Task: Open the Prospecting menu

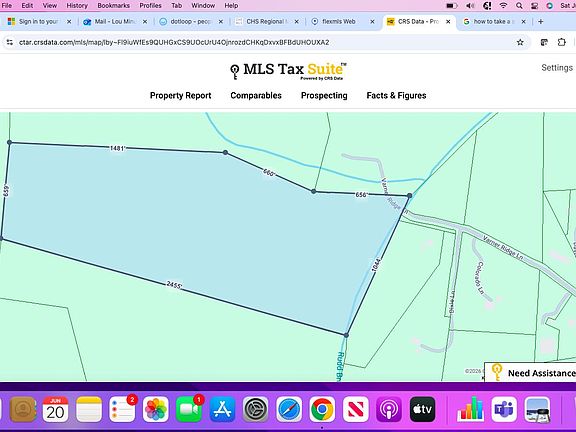Action: tap(324, 96)
